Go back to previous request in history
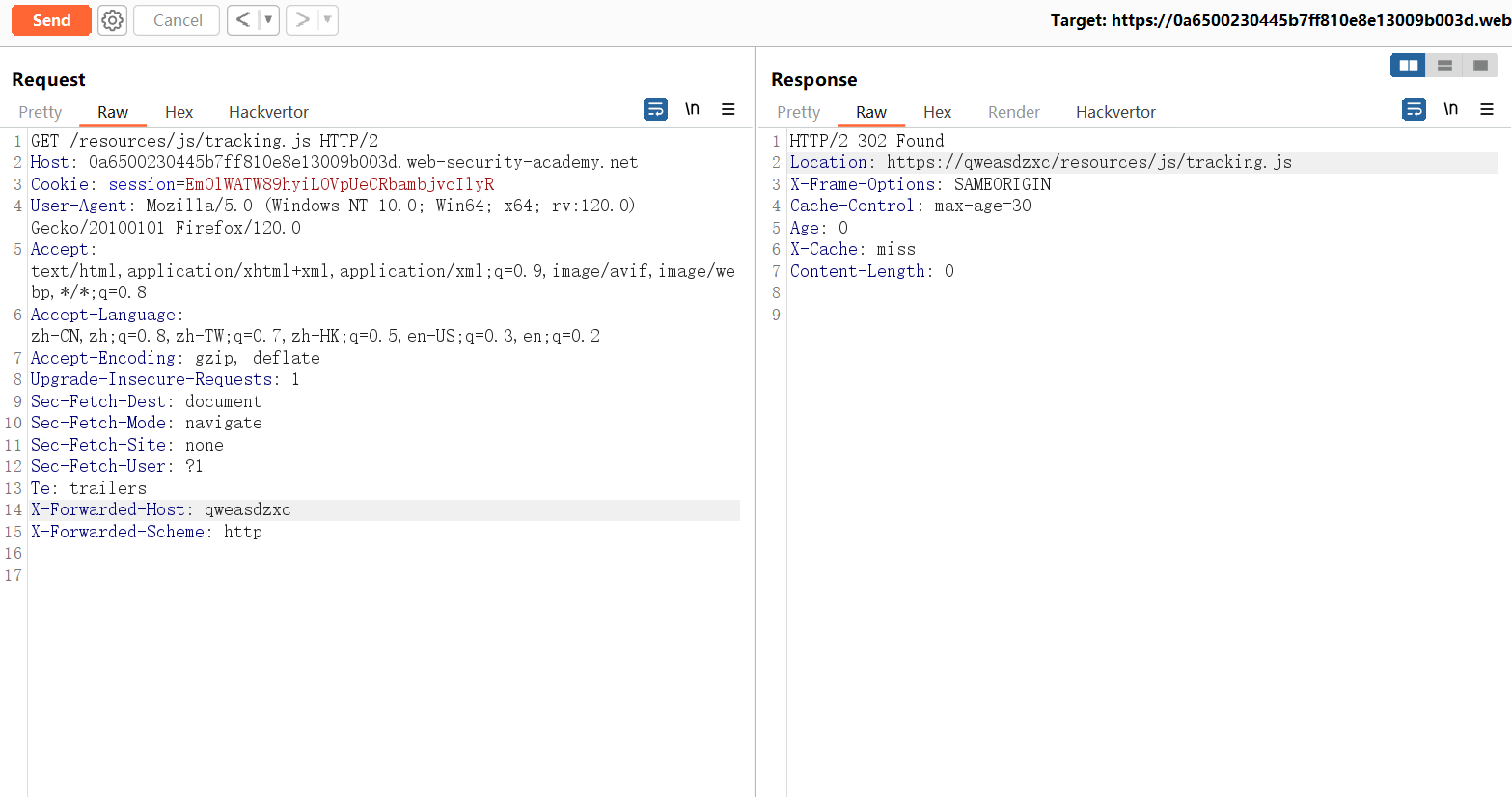Screen dimensions: 1512x797 [x=242, y=20]
